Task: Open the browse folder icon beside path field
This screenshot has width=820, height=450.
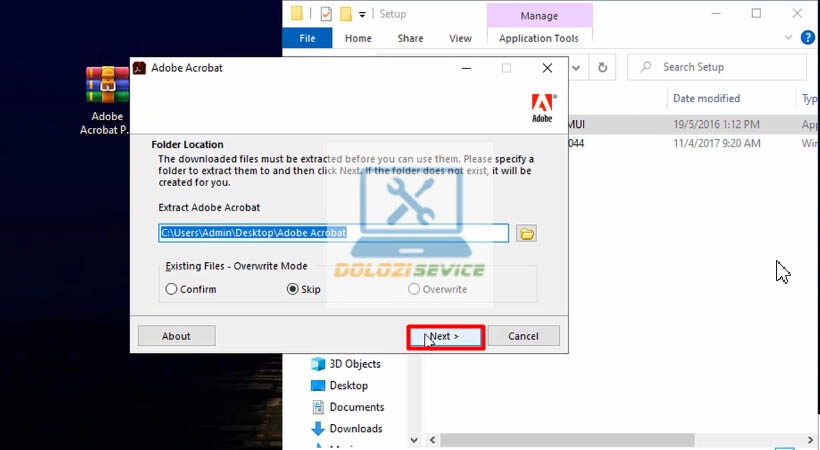Action: coord(527,233)
